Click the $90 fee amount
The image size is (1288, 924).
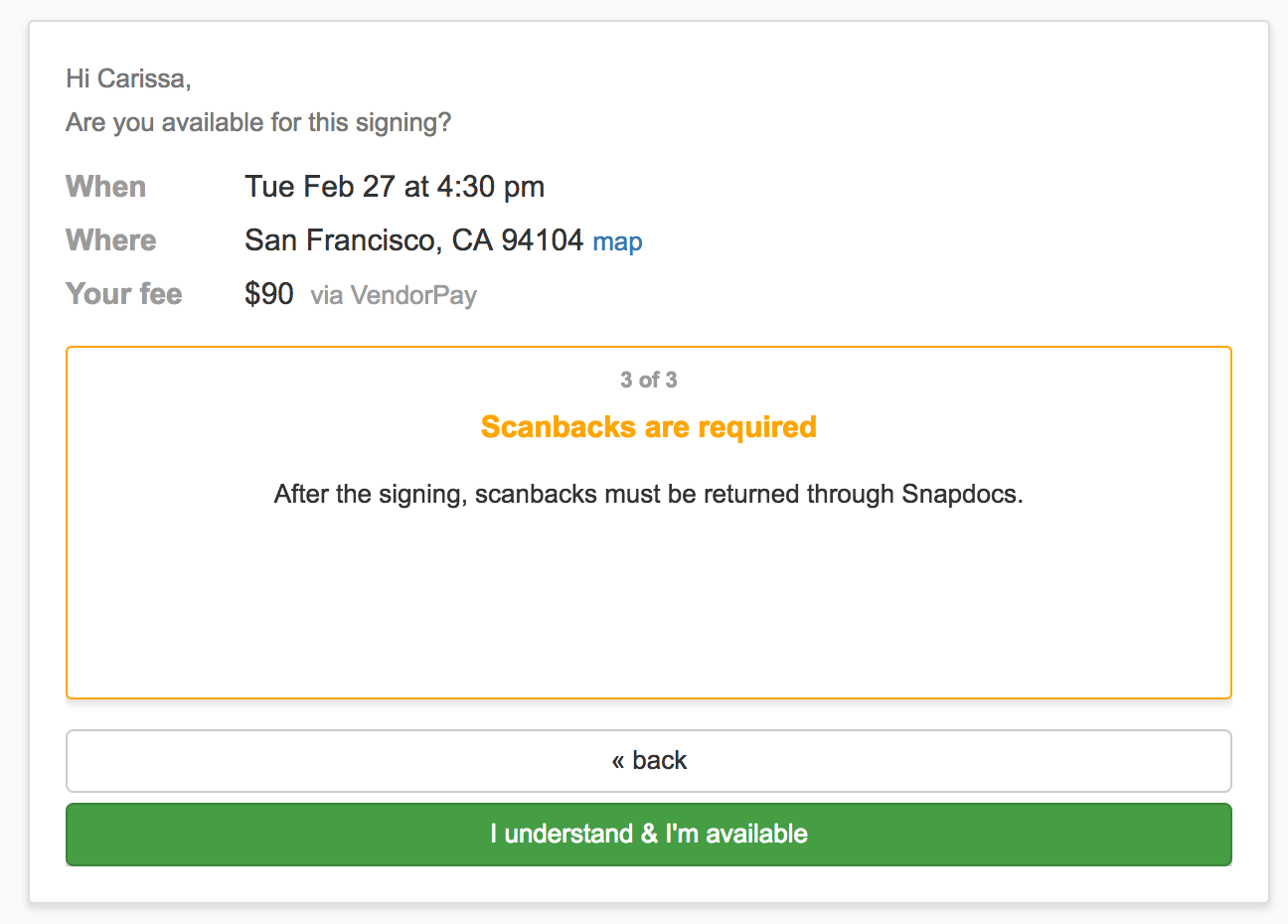click(x=268, y=293)
